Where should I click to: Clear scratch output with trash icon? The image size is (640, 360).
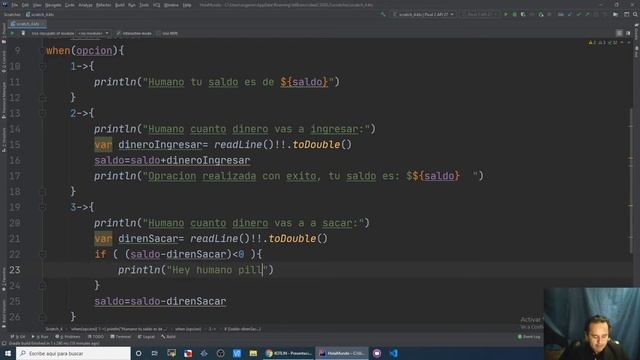(x=23, y=33)
